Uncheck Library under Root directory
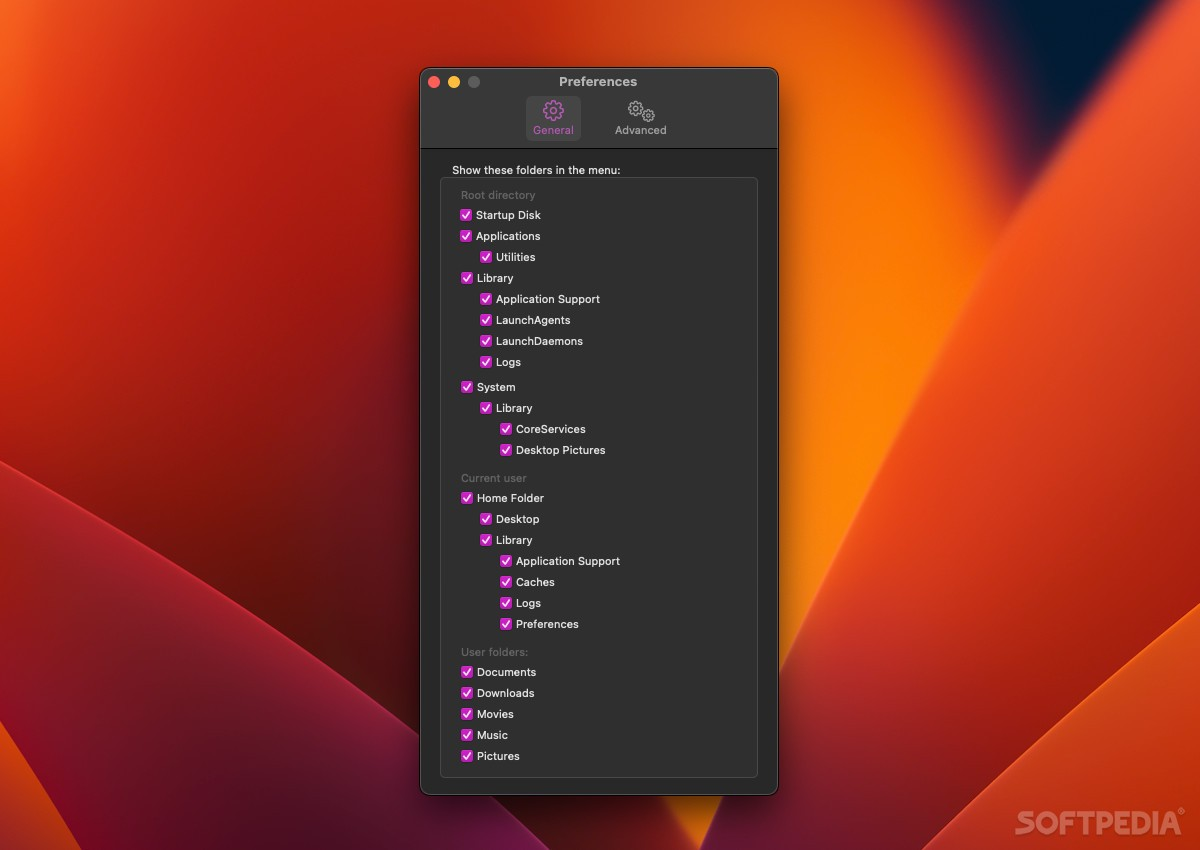 [x=466, y=278]
